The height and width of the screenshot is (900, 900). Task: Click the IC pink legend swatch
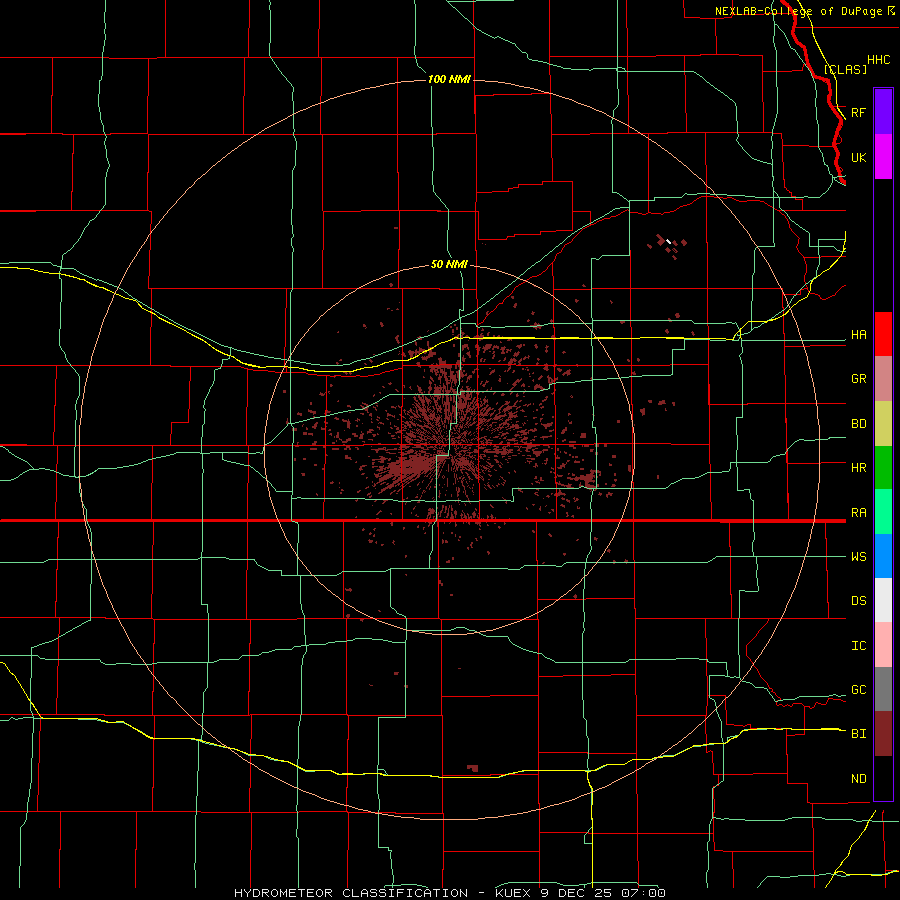[x=883, y=645]
